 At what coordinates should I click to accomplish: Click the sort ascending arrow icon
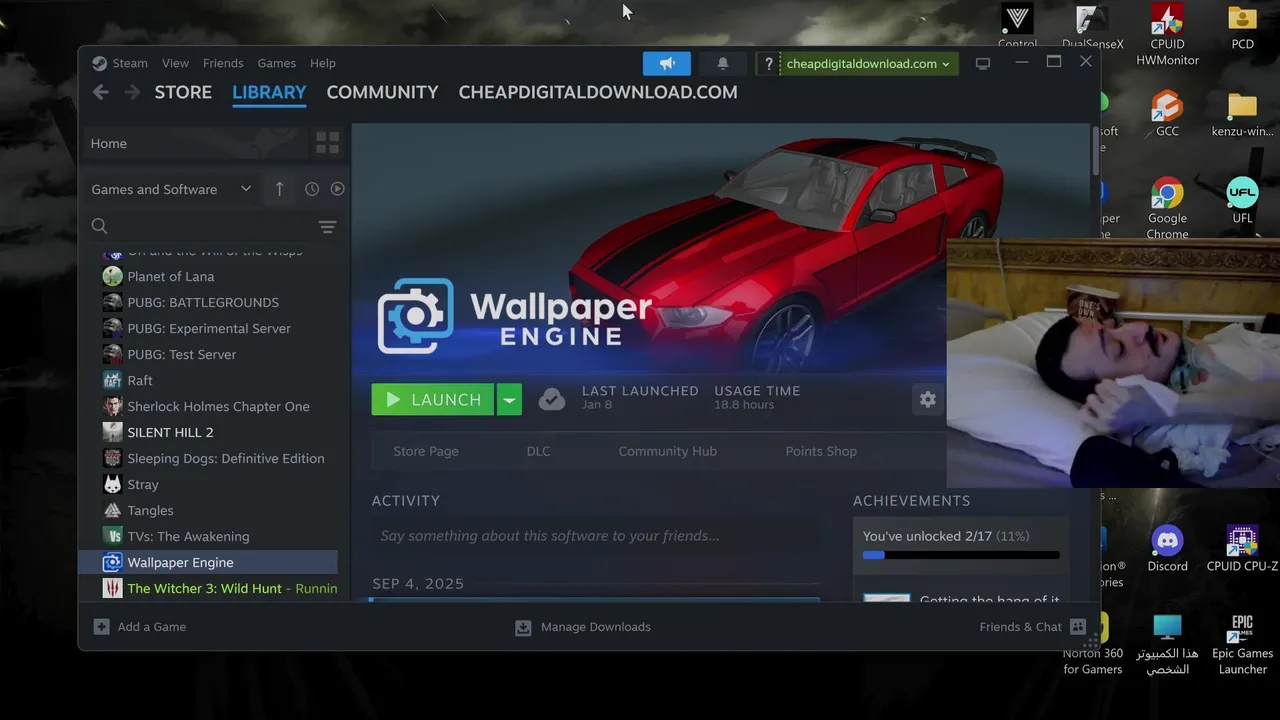279,189
